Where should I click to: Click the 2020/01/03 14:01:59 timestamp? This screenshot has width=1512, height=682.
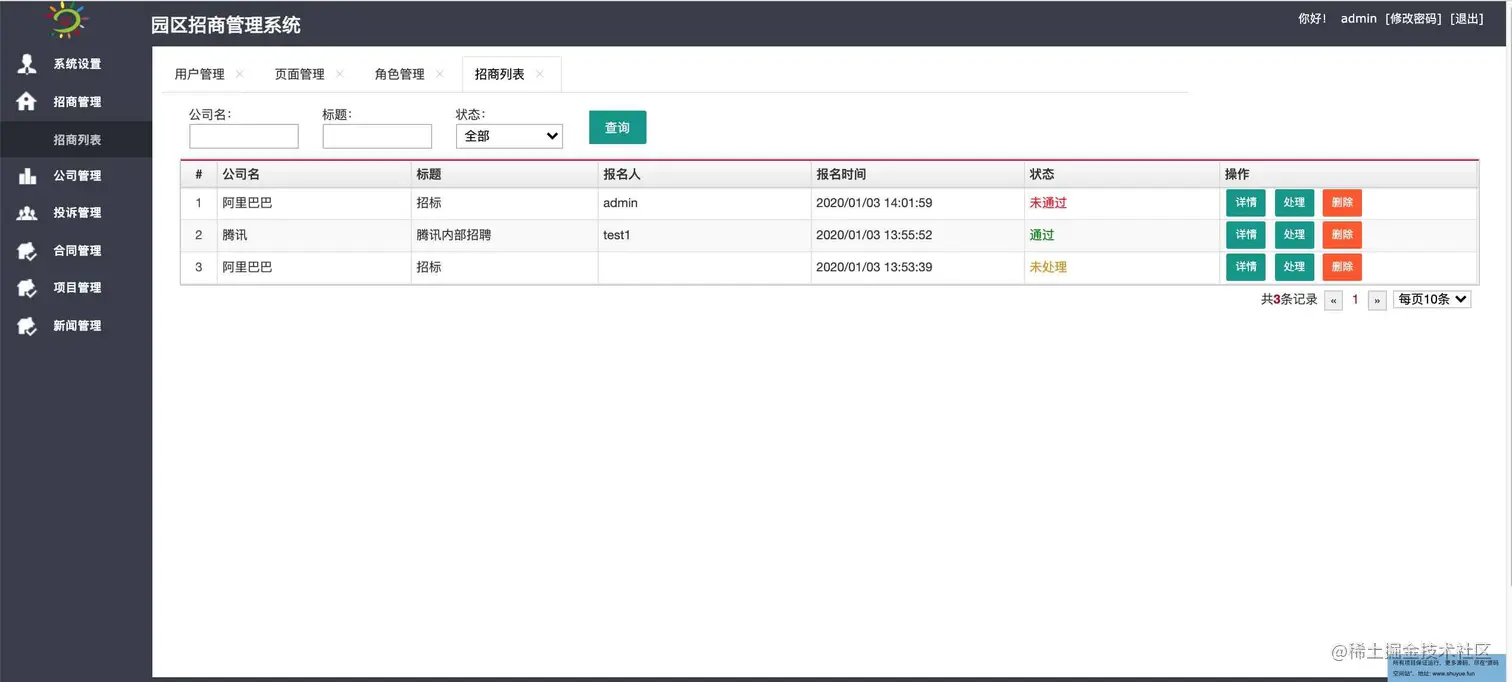pos(874,203)
